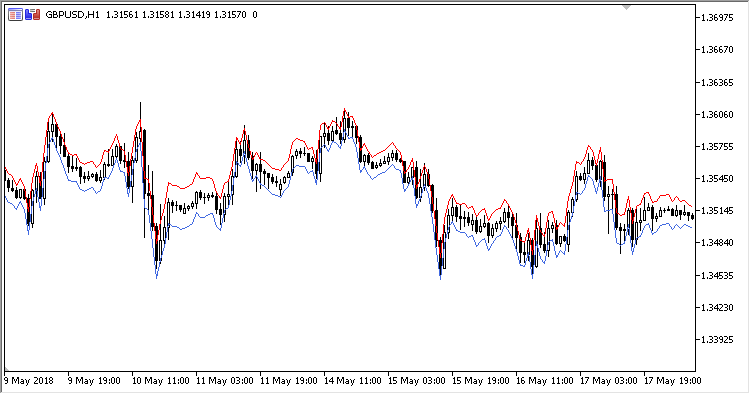750x394 pixels.
Task: Click the 11 May 19:00 time label
Action: pyautogui.click(x=289, y=381)
